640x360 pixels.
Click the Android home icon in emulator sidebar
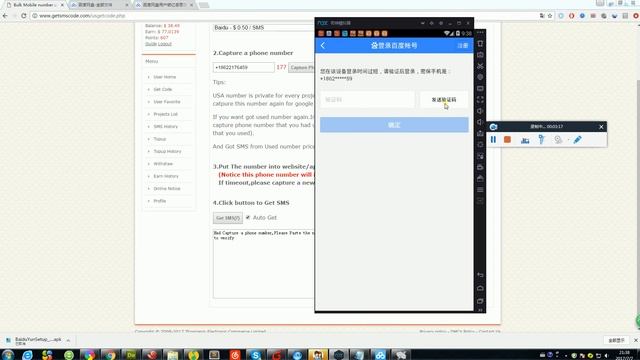[x=480, y=288]
